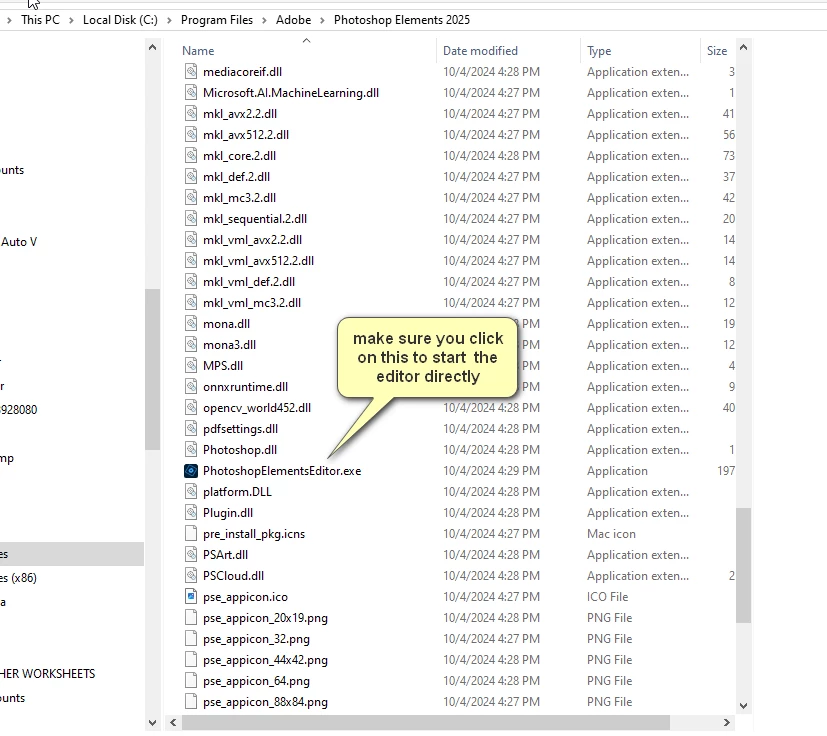
Task: Click the mkl_vml_mc3.2.dll file icon
Action: pyautogui.click(x=191, y=302)
